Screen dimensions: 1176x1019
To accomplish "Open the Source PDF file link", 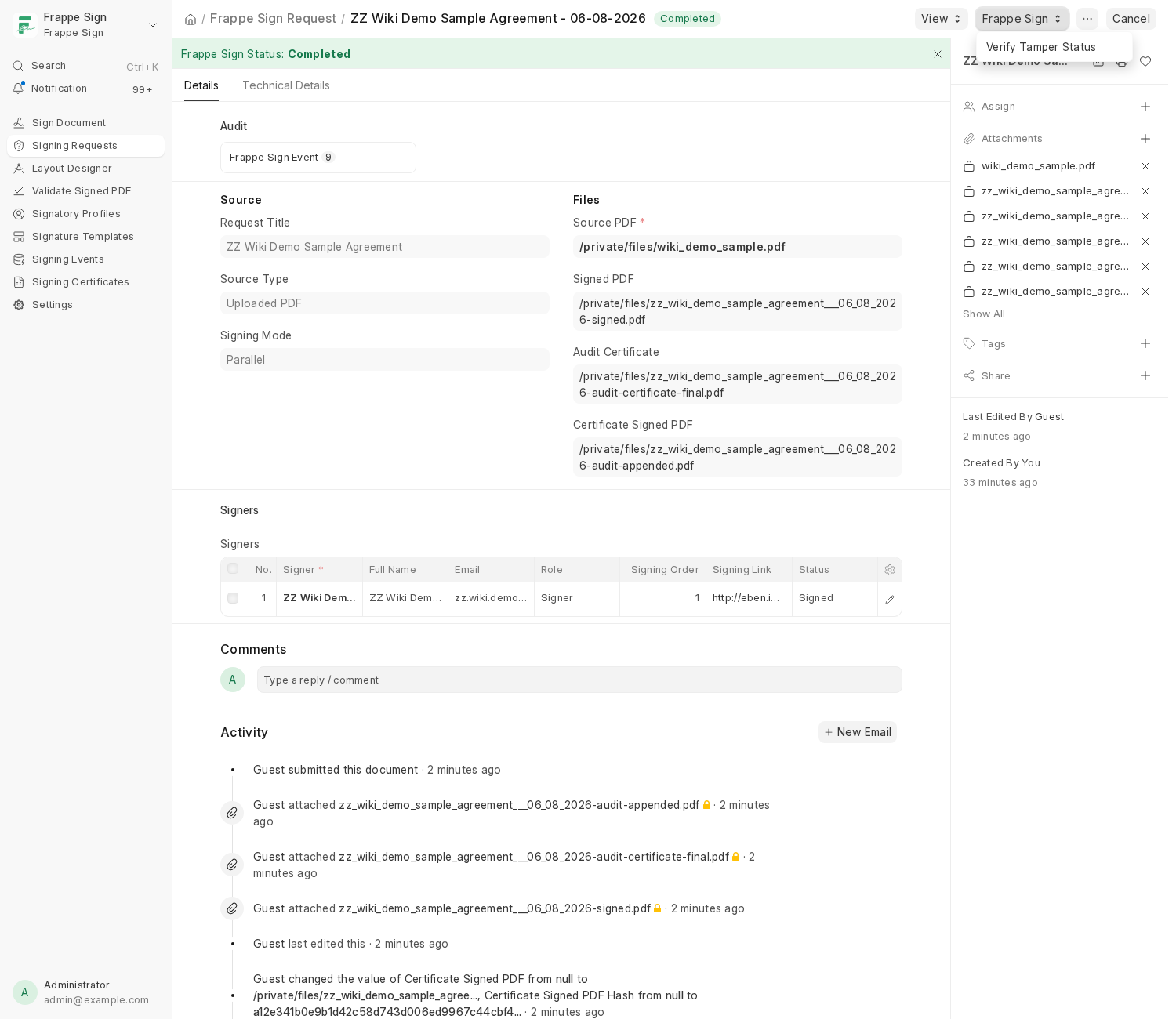I will [x=682, y=247].
